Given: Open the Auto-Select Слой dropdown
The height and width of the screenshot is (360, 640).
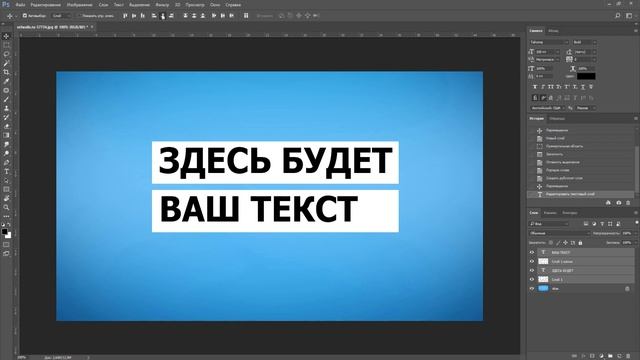Looking at the screenshot, I should (x=61, y=16).
